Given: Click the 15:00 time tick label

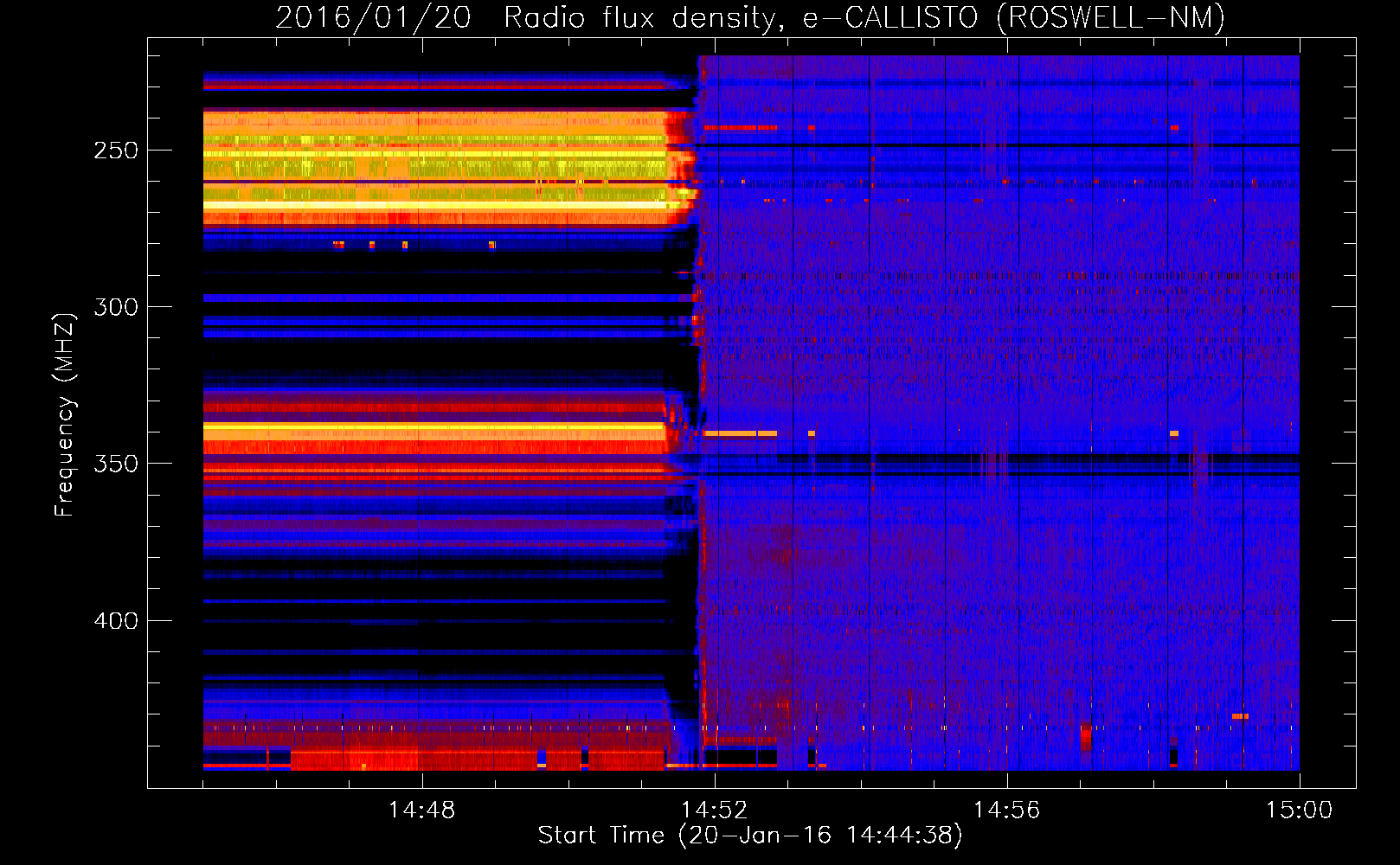Looking at the screenshot, I should 1299,810.
